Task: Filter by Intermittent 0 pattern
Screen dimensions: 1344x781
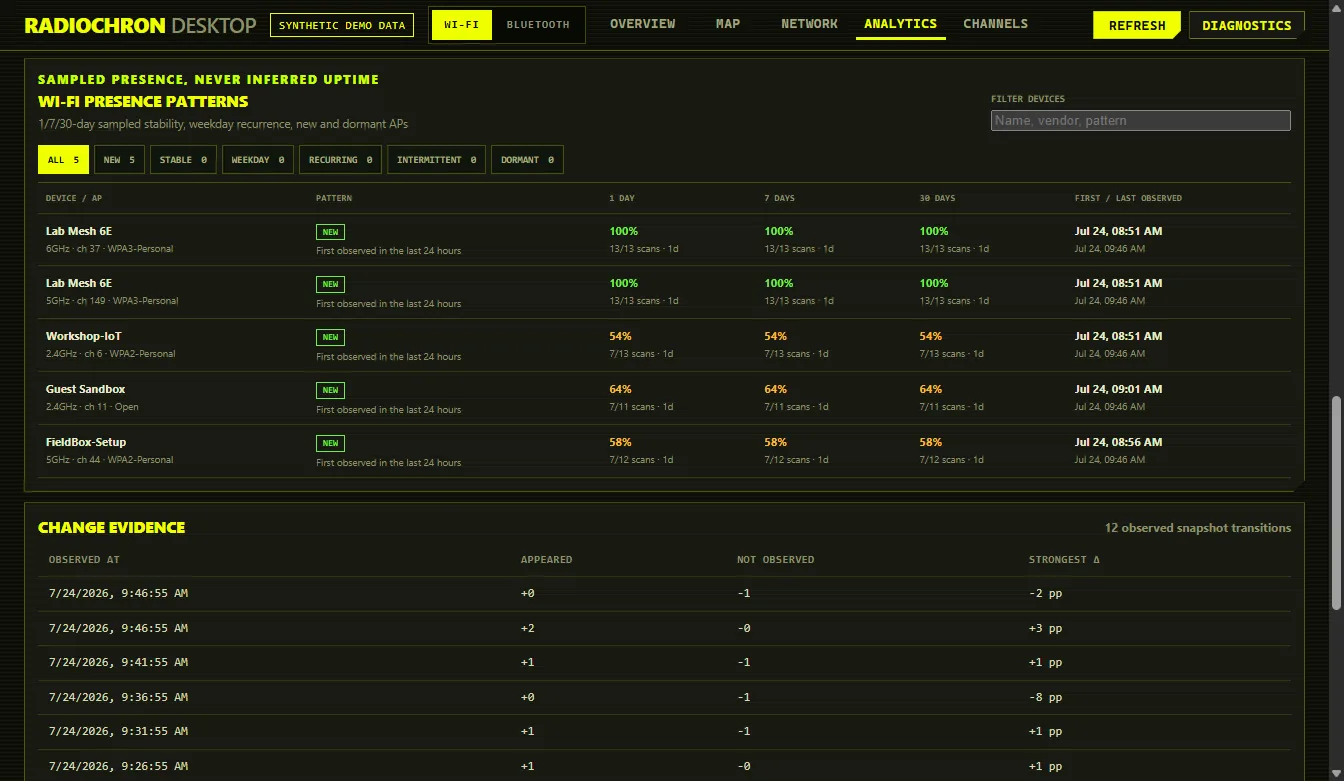Action: (436, 160)
